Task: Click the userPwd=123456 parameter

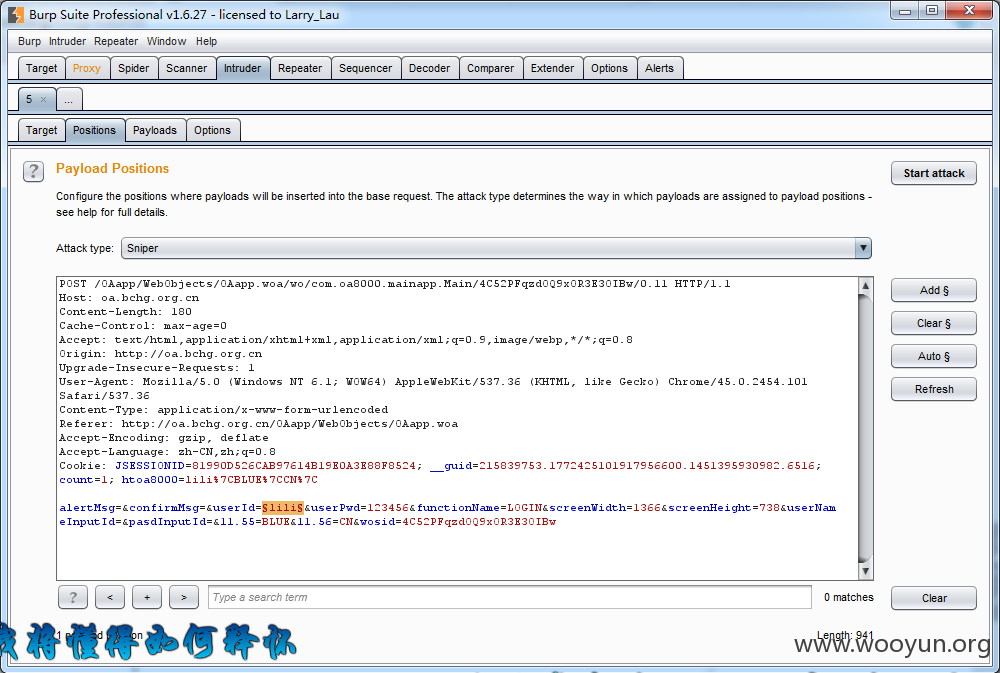Action: coord(360,508)
